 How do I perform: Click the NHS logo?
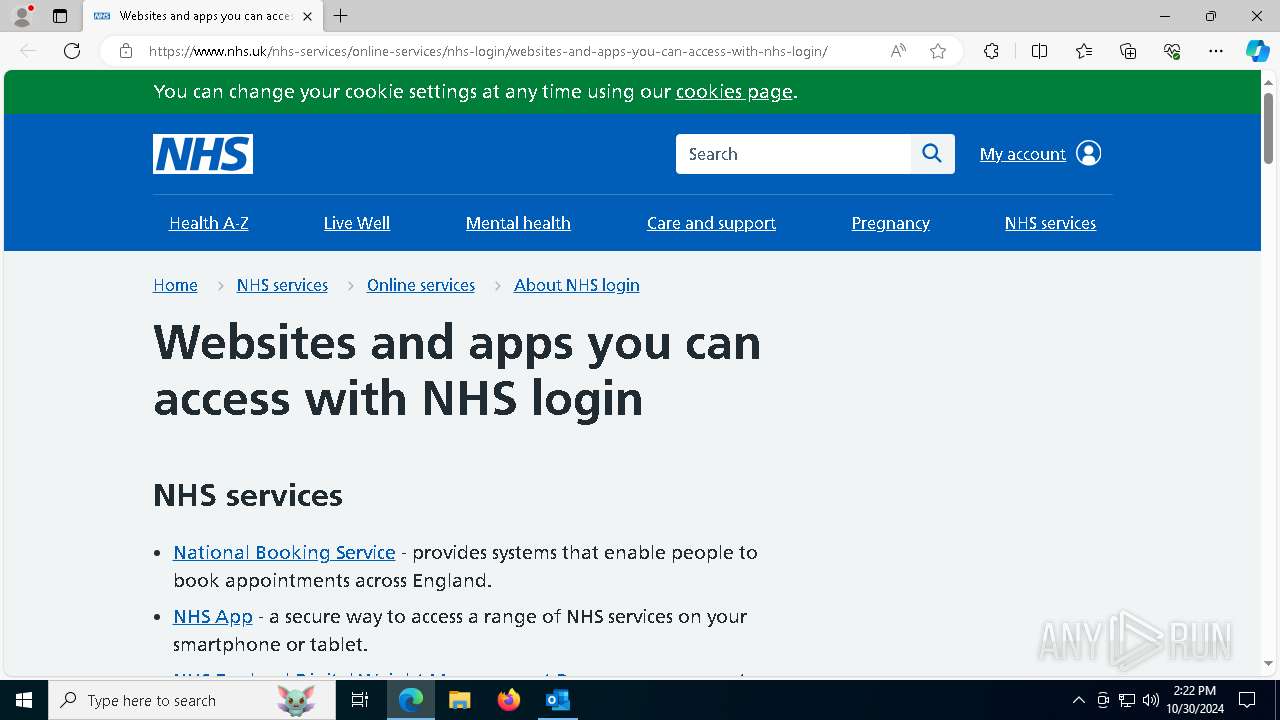click(x=203, y=154)
